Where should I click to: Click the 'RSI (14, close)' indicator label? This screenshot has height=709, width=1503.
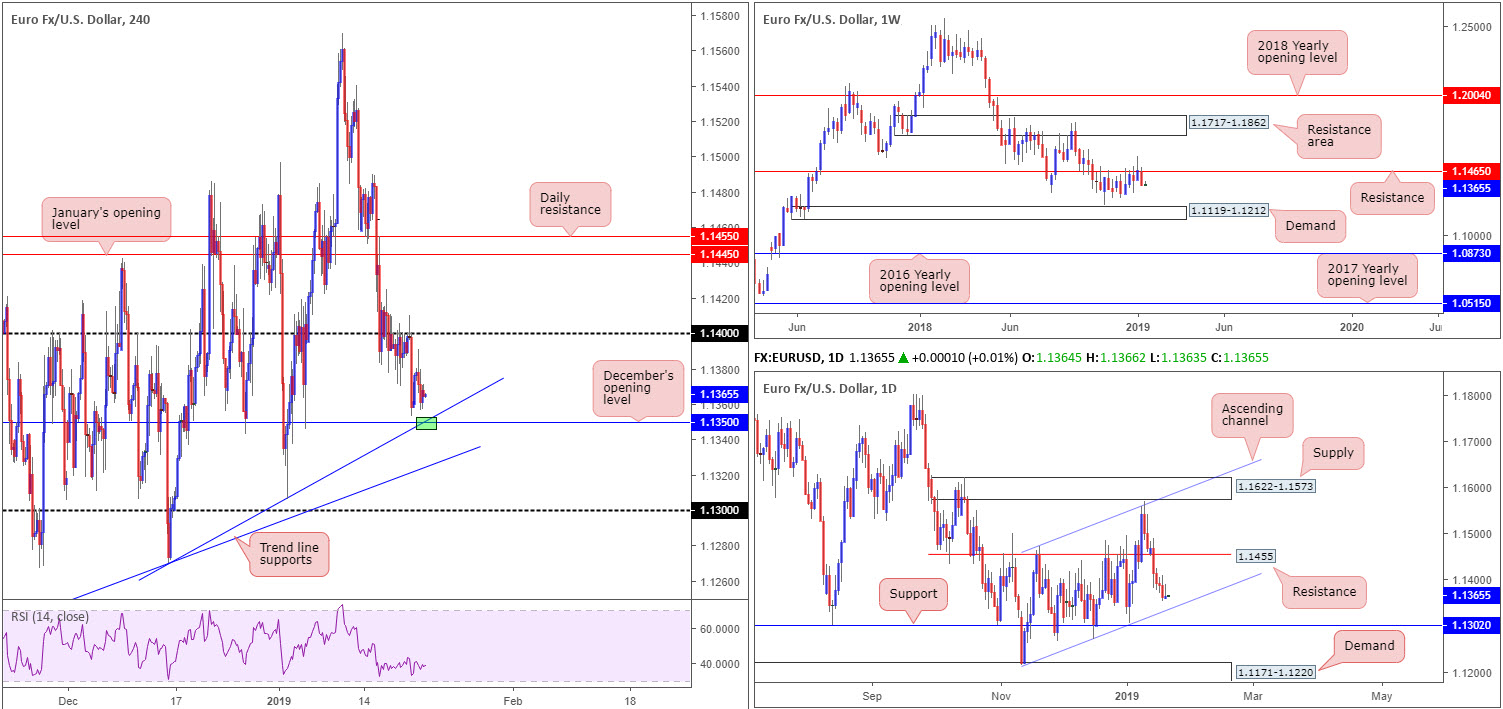(49, 617)
